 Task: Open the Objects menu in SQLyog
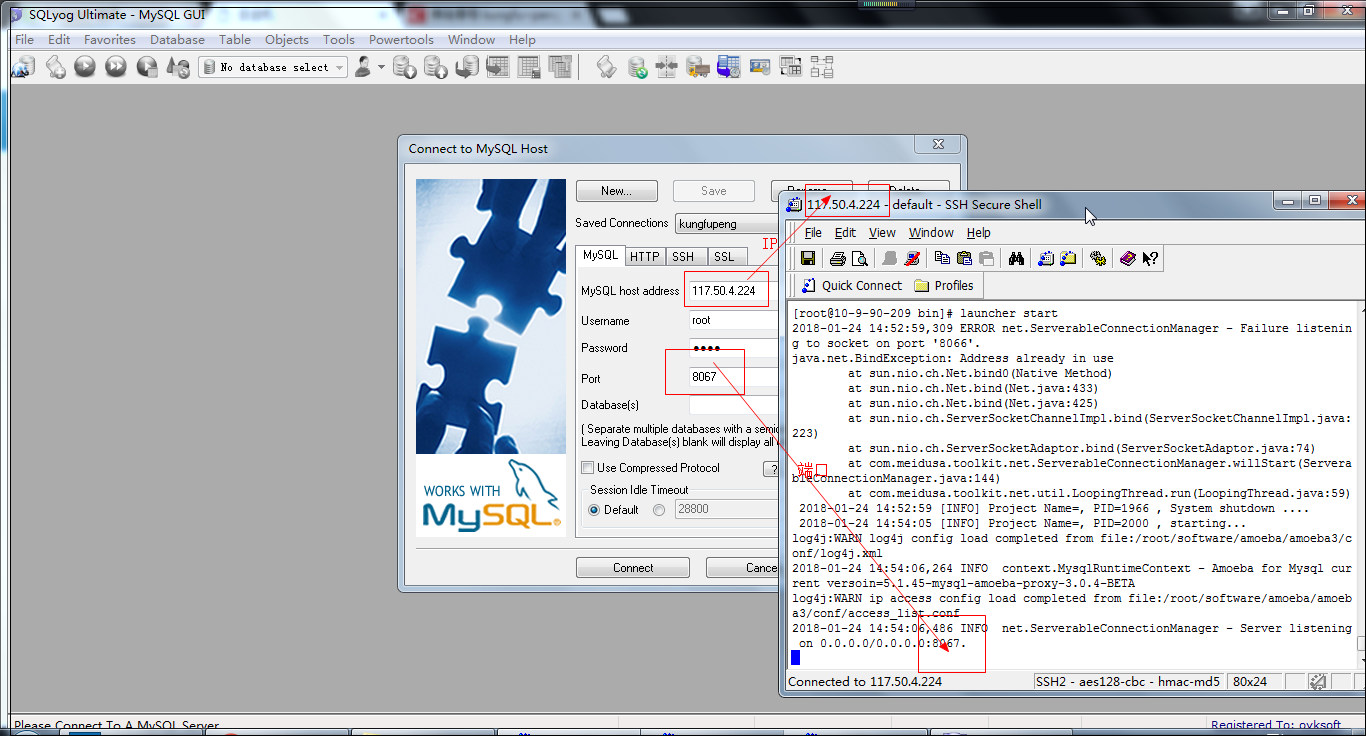point(287,40)
